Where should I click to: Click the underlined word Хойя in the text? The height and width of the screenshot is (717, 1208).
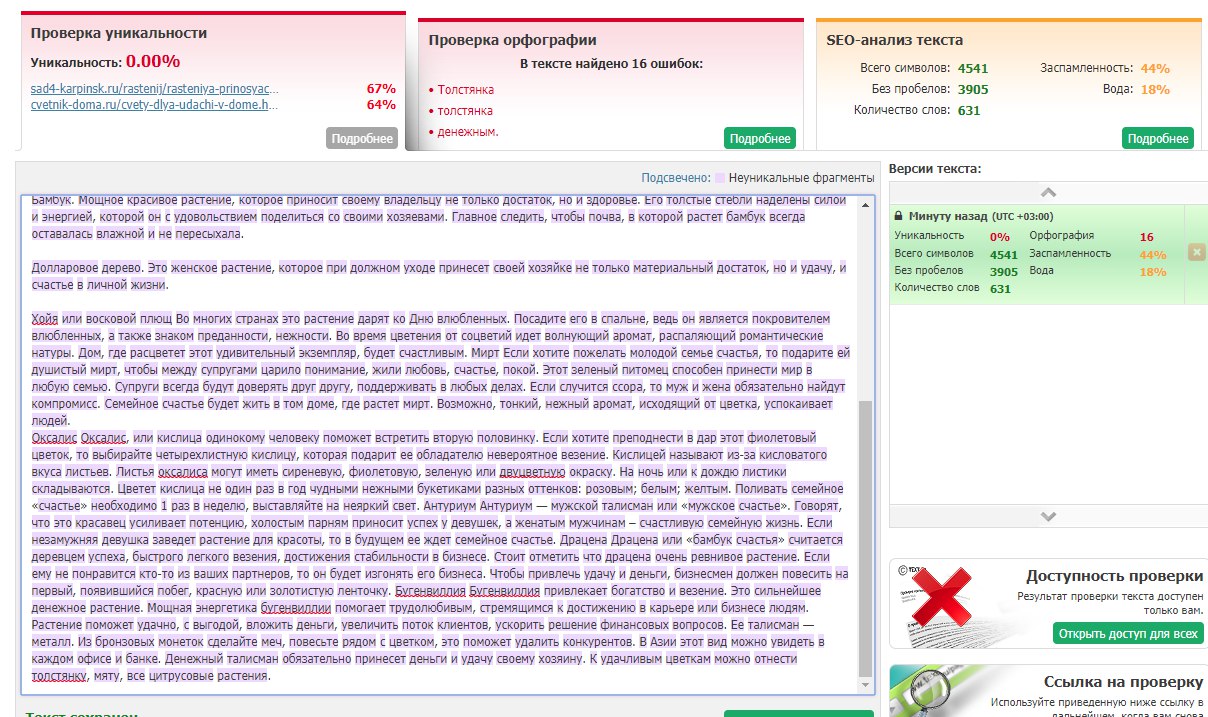(x=45, y=318)
